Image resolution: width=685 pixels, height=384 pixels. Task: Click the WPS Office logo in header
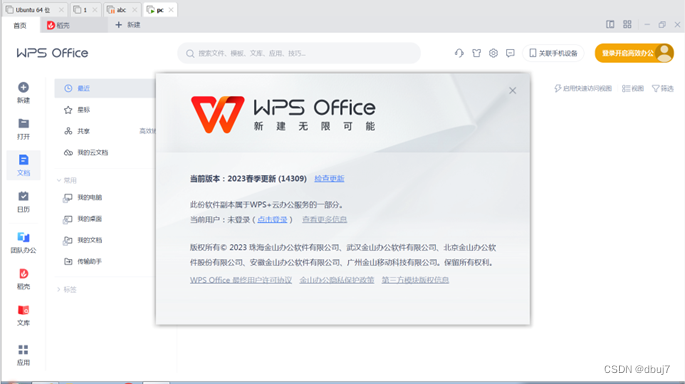pos(52,53)
